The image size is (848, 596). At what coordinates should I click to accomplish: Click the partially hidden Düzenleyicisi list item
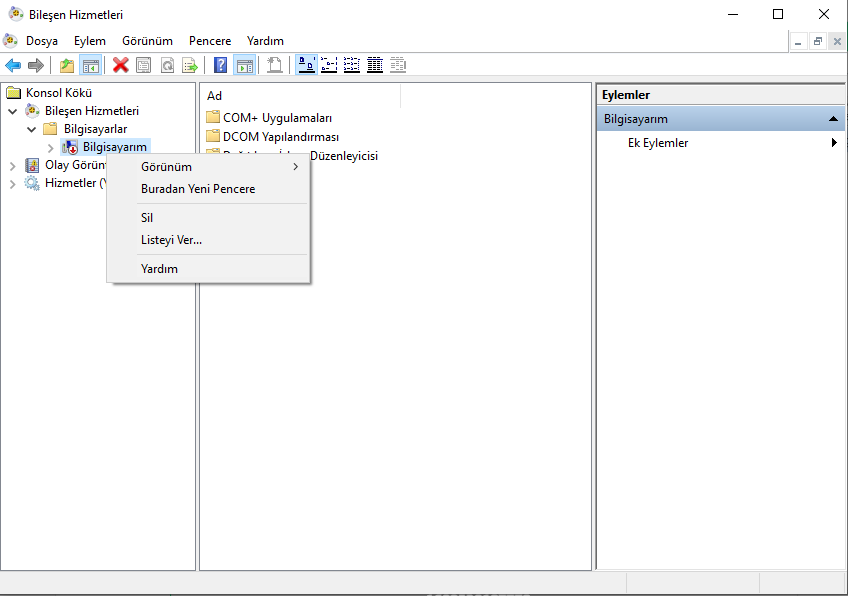click(343, 156)
